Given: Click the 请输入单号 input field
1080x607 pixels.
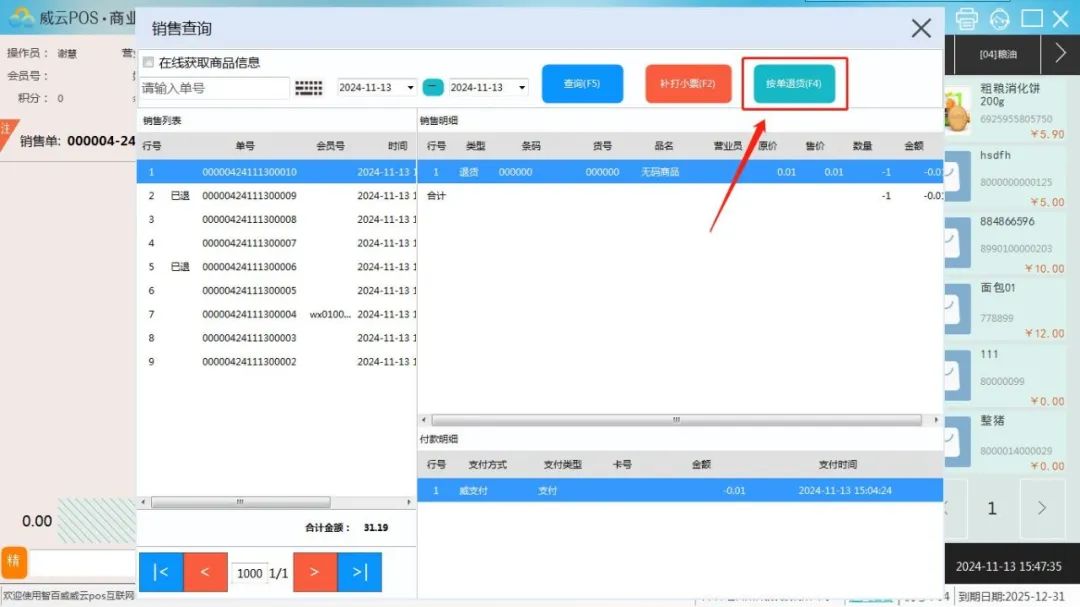Looking at the screenshot, I should 215,88.
